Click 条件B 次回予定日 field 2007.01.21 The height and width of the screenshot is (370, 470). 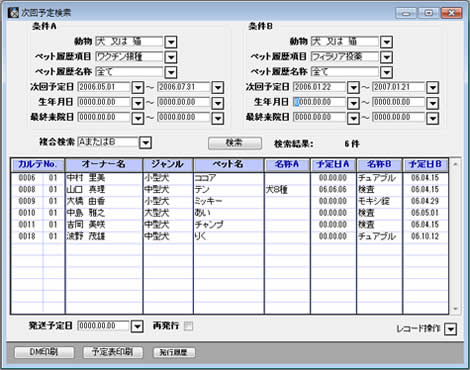(399, 87)
